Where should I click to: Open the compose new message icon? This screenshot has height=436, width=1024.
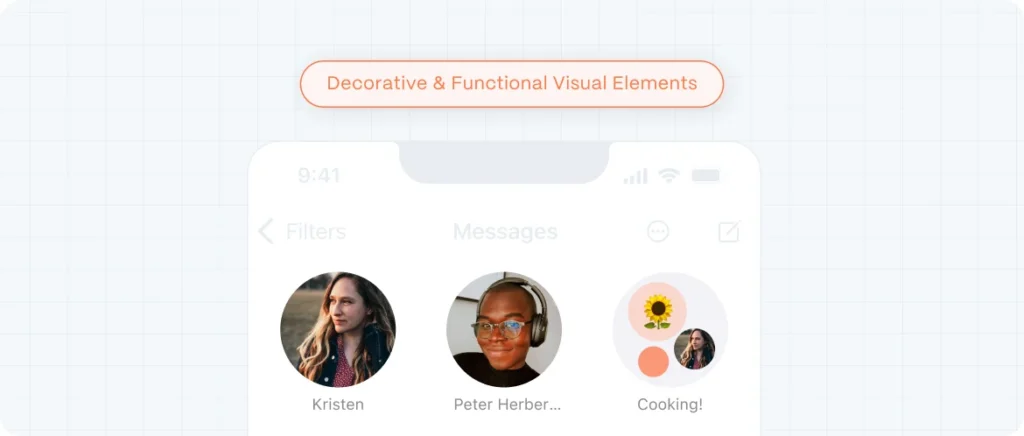pyautogui.click(x=729, y=231)
